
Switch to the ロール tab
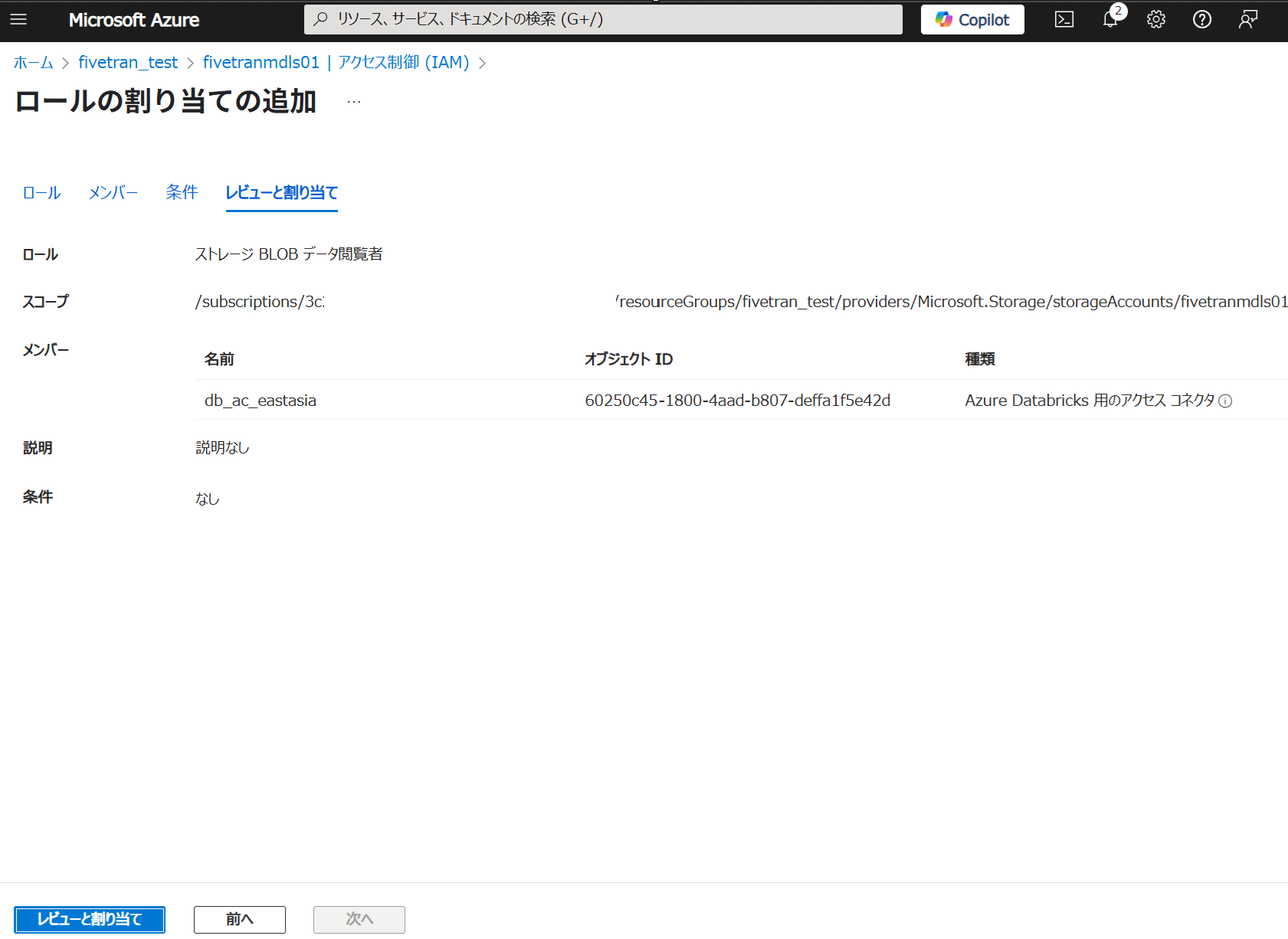point(41,193)
